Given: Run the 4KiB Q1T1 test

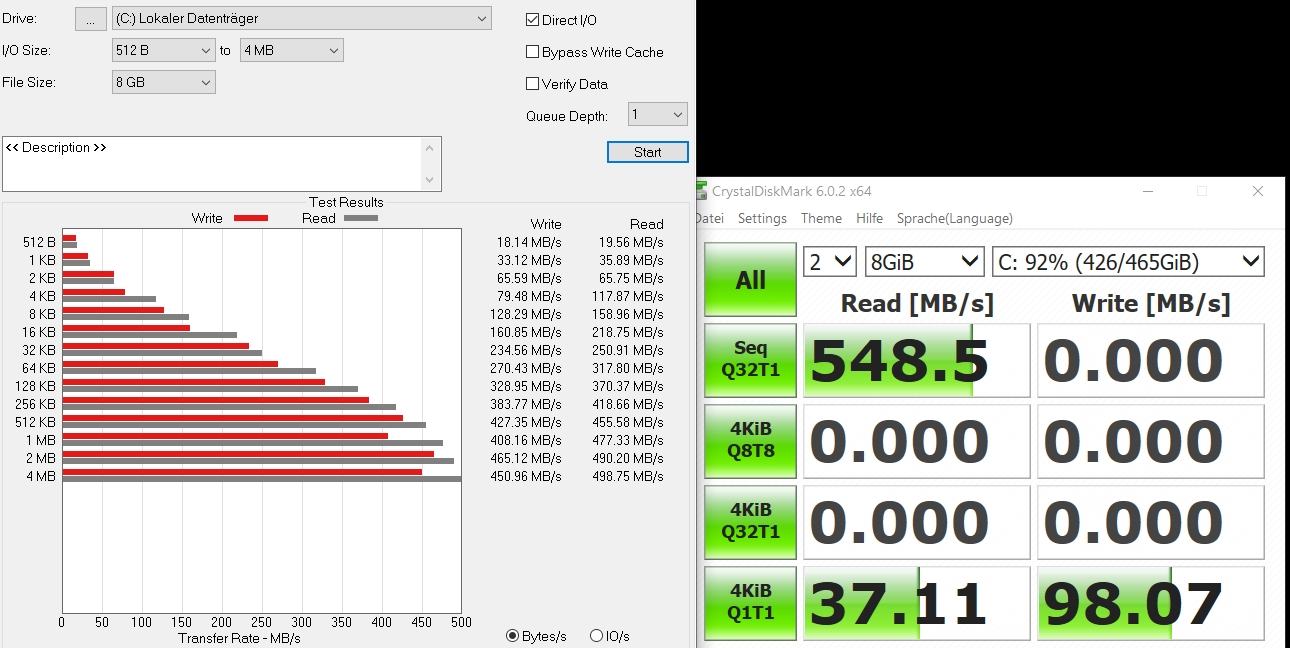Looking at the screenshot, I should pyautogui.click(x=751, y=603).
